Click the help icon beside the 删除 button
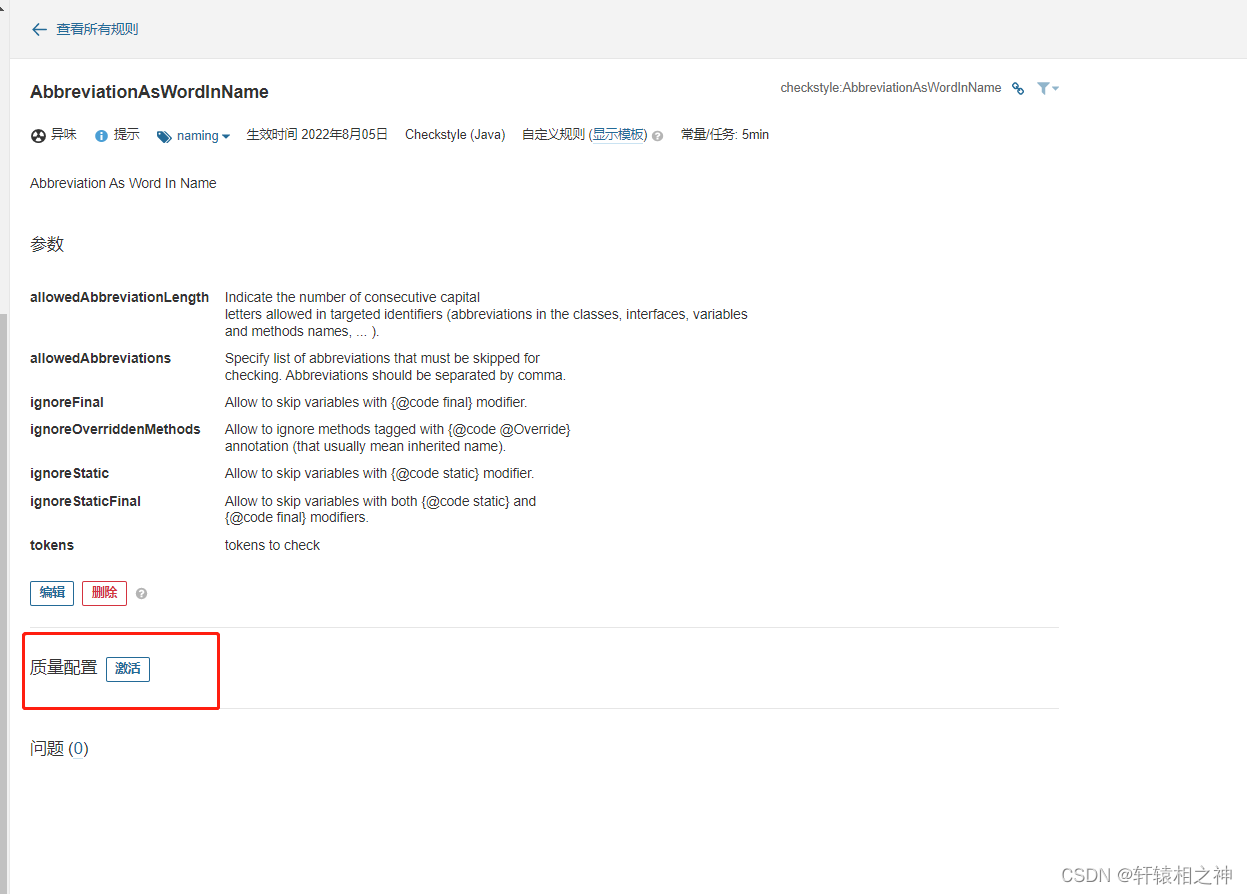 (x=140, y=593)
